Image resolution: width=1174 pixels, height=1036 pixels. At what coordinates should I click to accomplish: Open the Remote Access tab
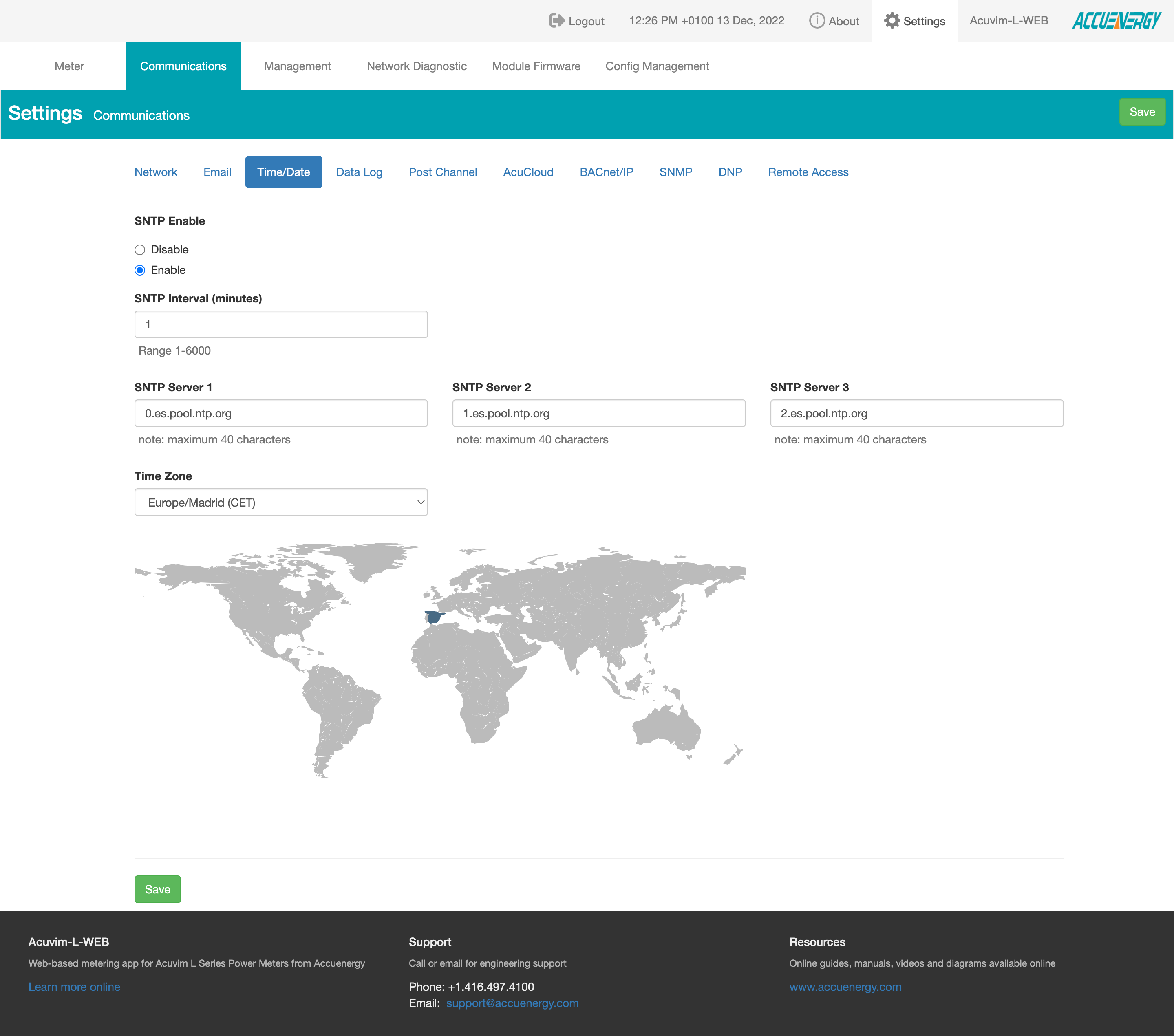tap(808, 172)
